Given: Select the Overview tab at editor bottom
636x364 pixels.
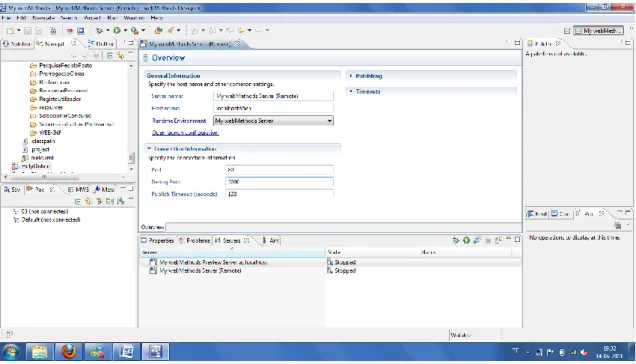Looking at the screenshot, I should 153,227.
